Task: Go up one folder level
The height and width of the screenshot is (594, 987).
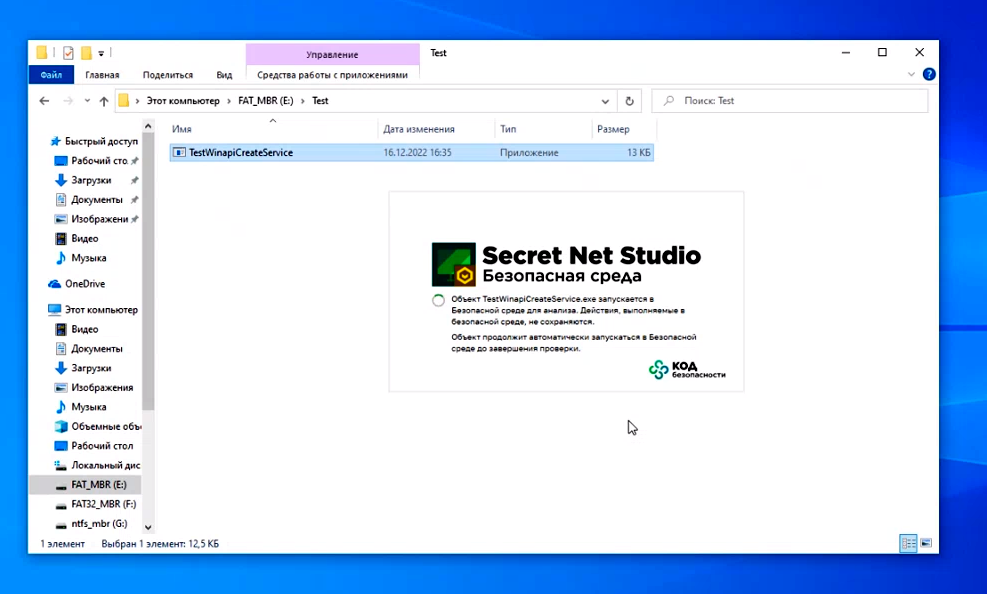Action: pos(104,101)
